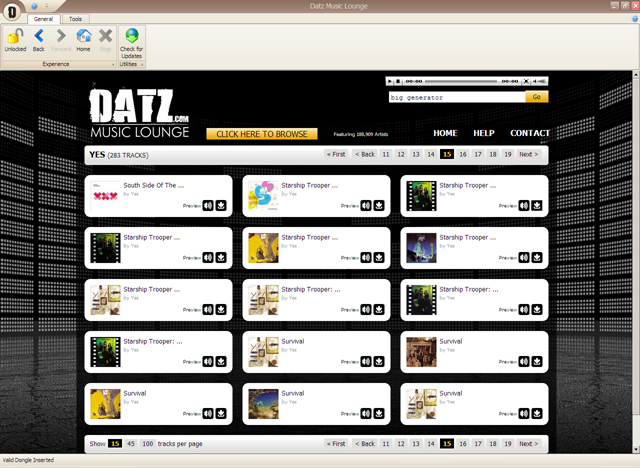Download the South Side Of The track
Image resolution: width=640 pixels, height=468 pixels.
click(x=221, y=206)
